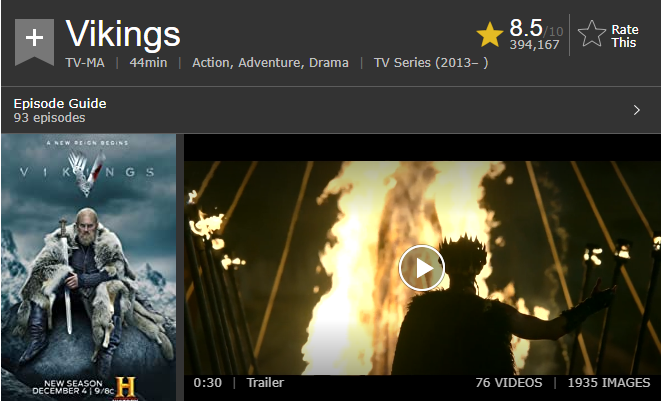Open the 93 episodes list
Viewport: 661px width, 401px height.
49,118
